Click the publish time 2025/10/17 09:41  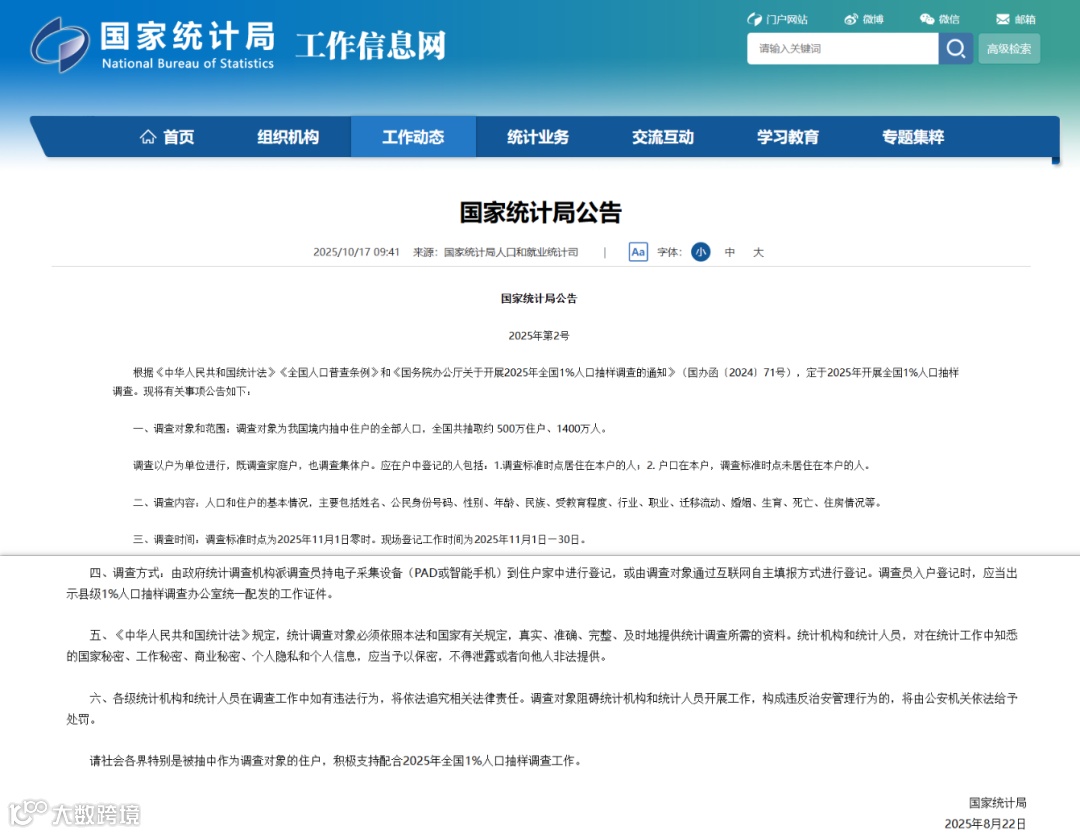356,252
